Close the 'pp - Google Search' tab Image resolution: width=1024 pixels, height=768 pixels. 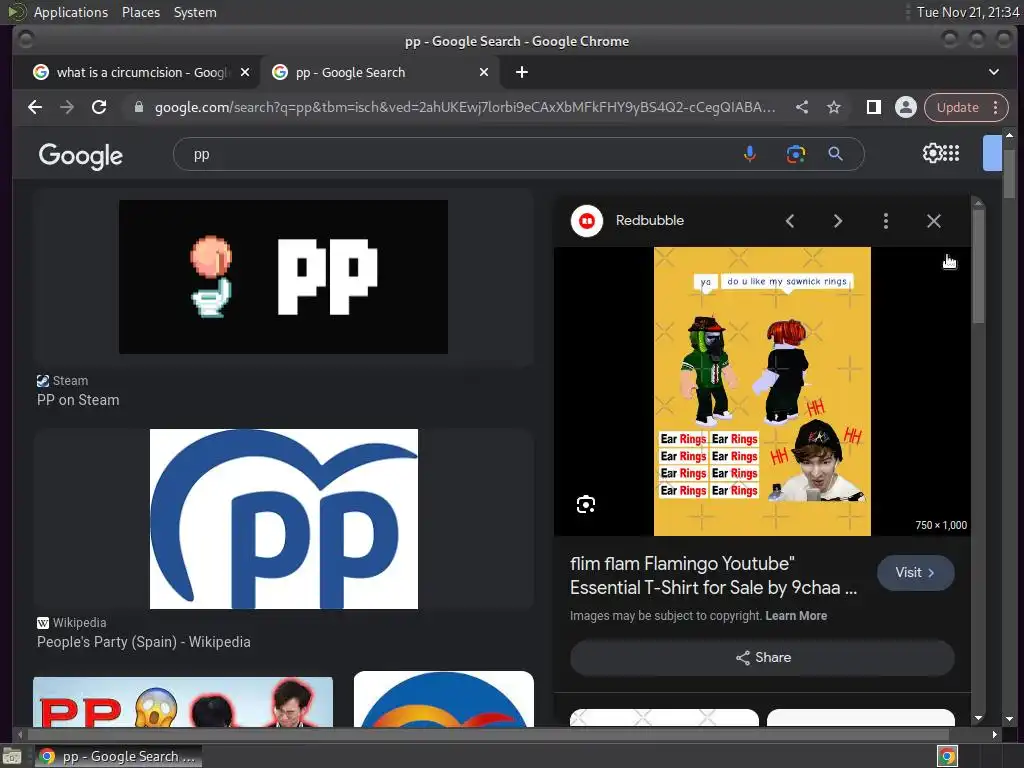[484, 72]
